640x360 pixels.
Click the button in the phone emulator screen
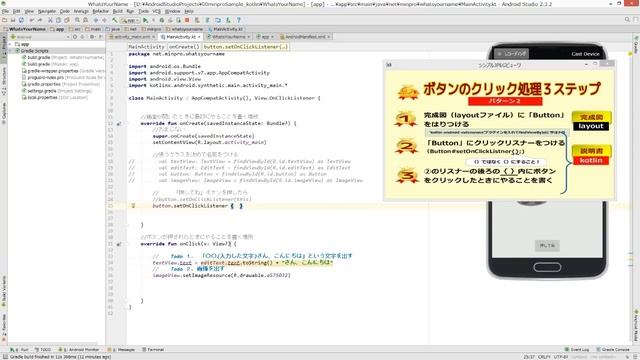tap(547, 246)
